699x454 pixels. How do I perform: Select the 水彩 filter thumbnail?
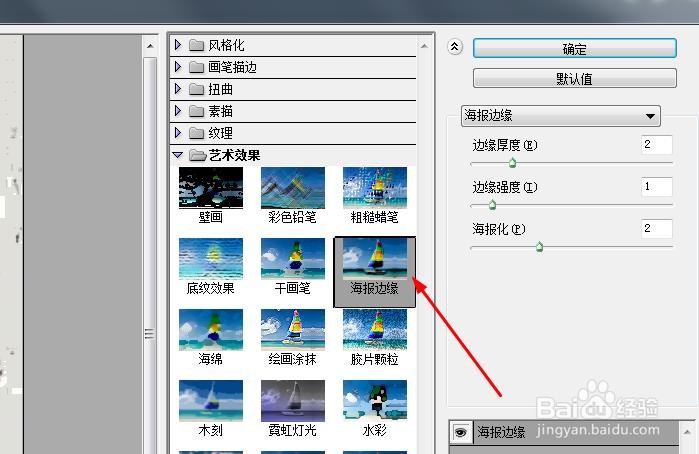click(x=375, y=400)
